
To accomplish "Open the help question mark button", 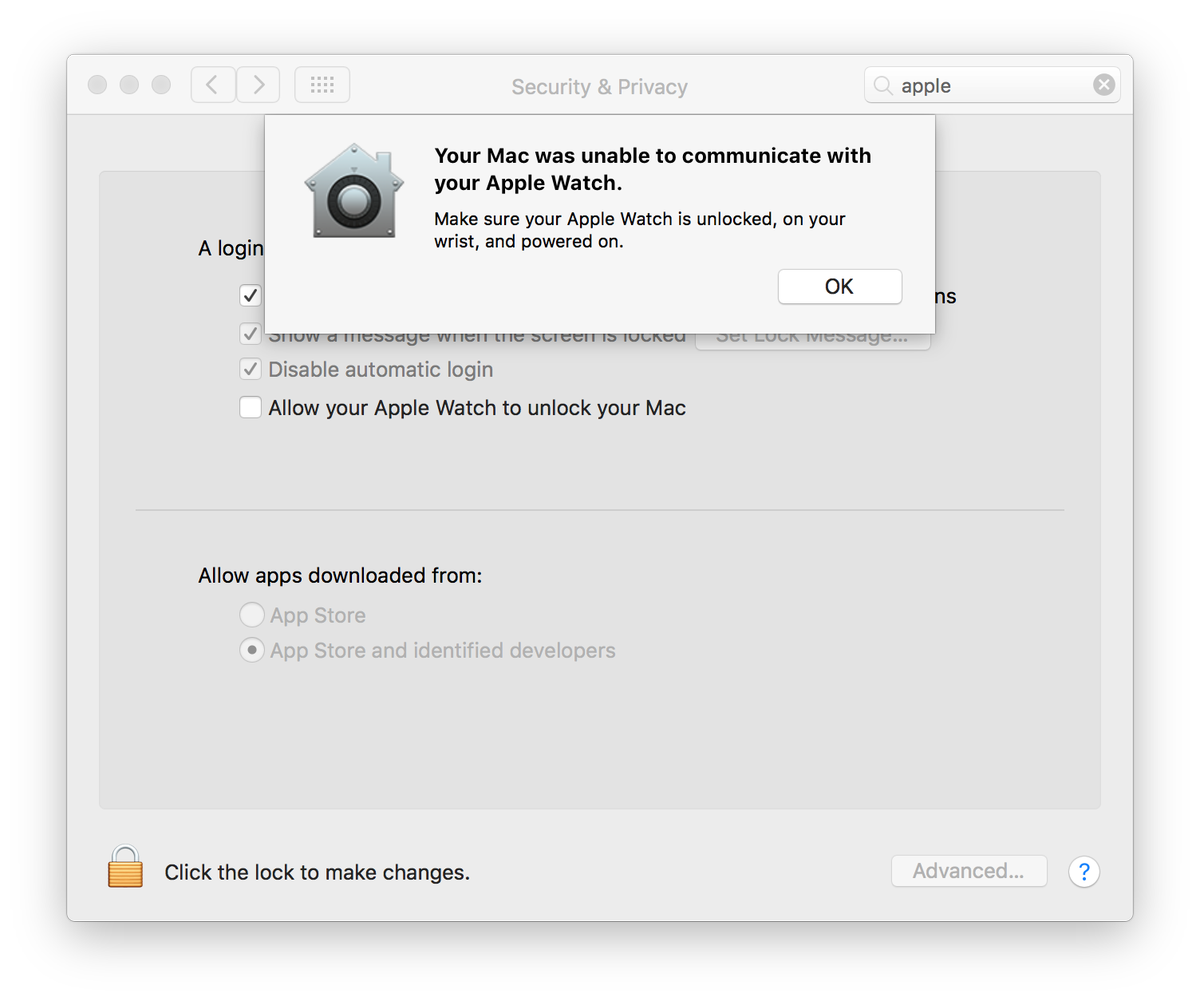I will click(x=1084, y=871).
